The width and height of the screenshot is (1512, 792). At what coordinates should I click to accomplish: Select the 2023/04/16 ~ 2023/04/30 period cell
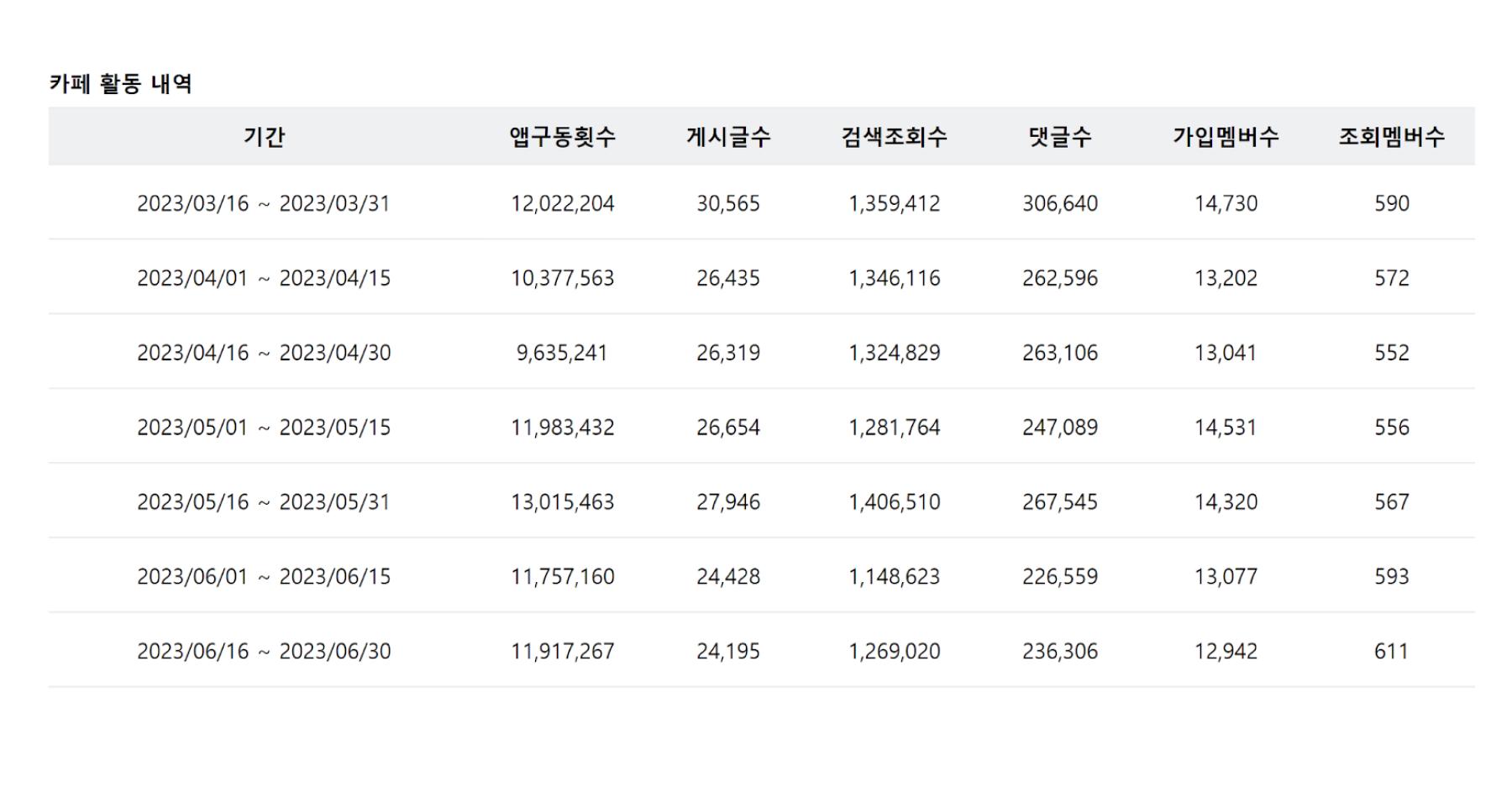pyautogui.click(x=264, y=353)
